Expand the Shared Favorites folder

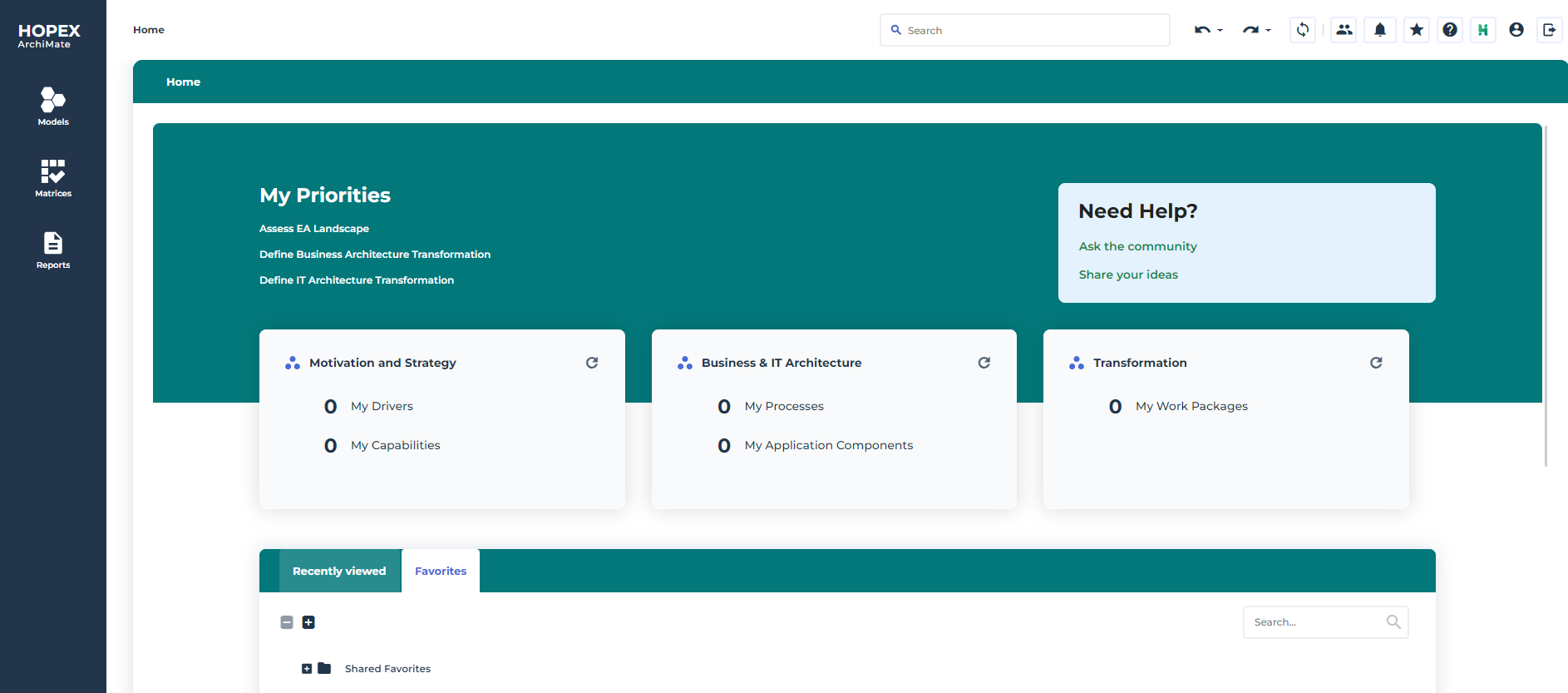coord(307,669)
